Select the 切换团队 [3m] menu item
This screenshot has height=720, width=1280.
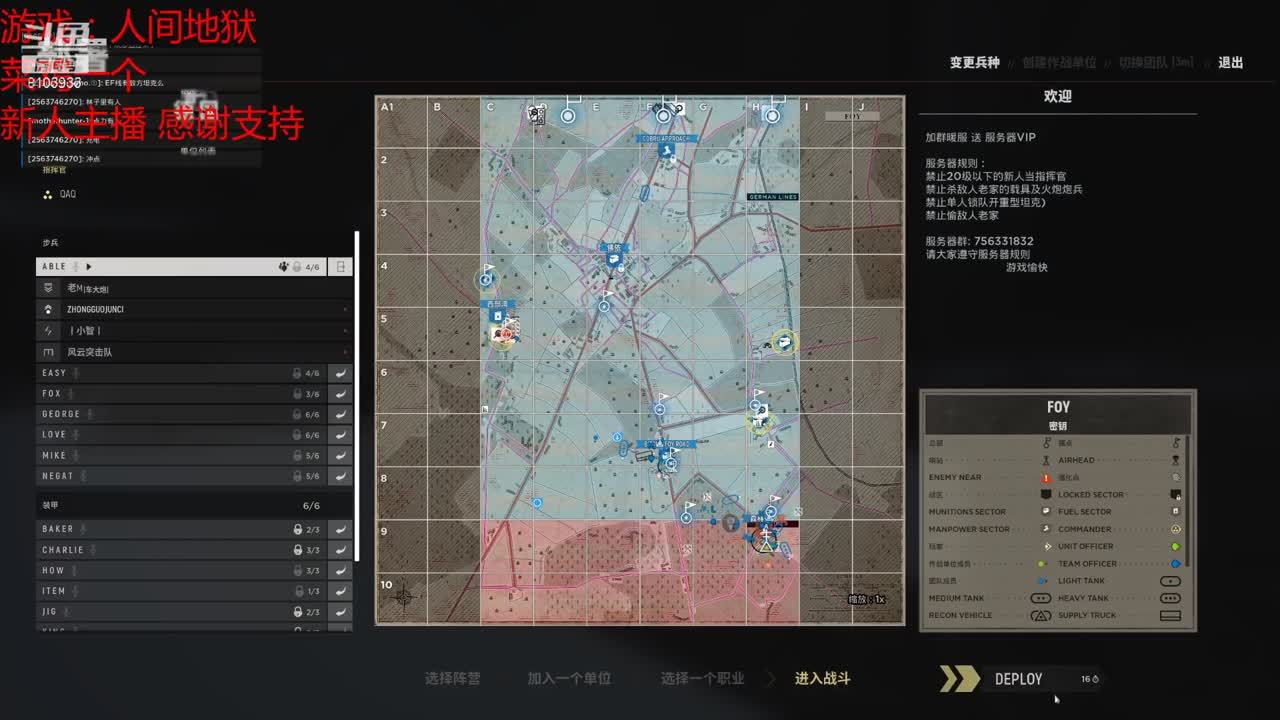click(x=1156, y=62)
